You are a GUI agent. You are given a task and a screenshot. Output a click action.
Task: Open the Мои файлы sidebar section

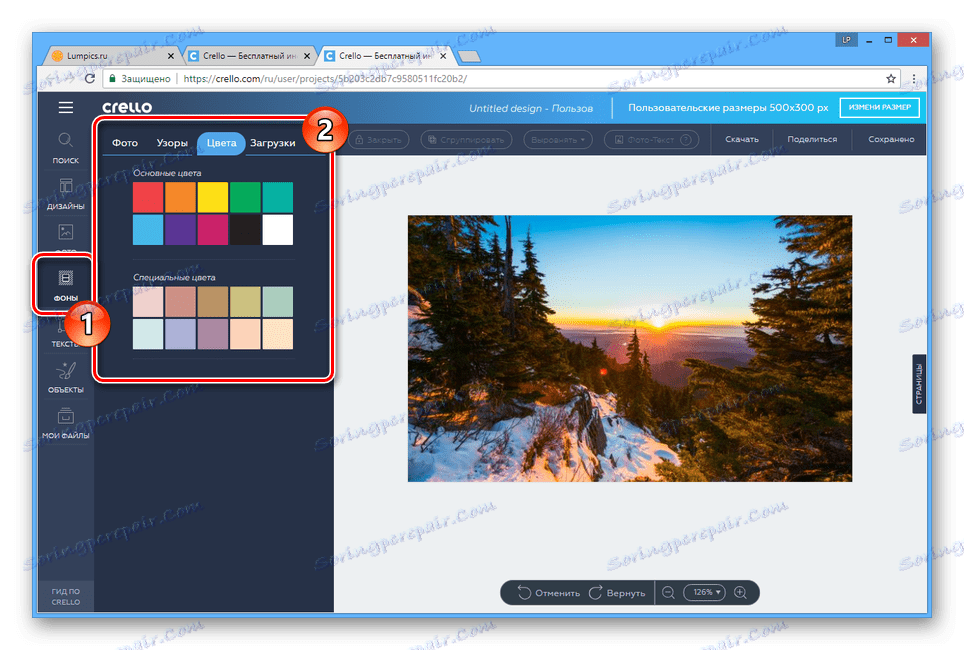[x=66, y=424]
